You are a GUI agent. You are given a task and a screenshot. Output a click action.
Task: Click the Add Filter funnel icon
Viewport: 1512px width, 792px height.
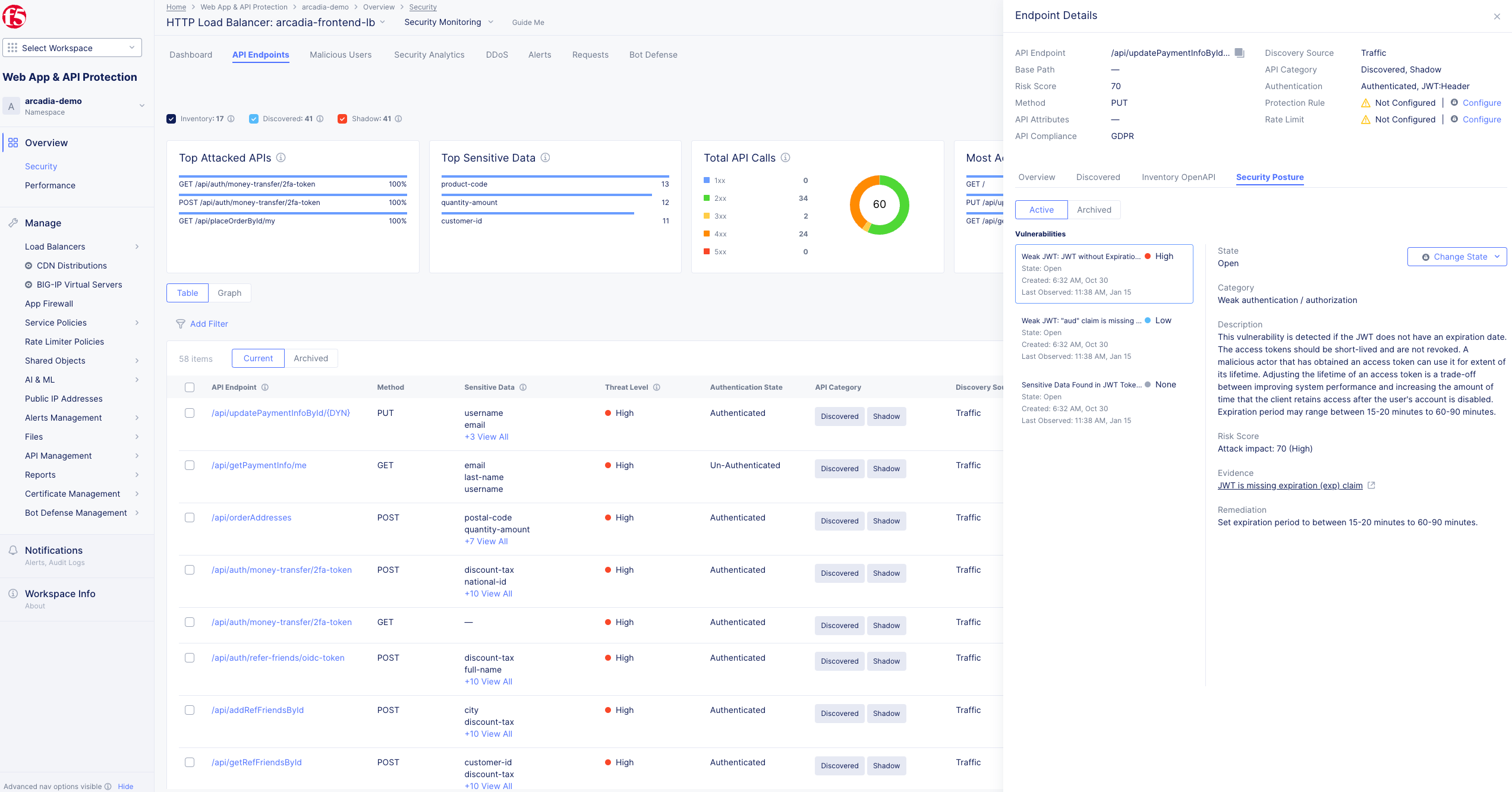point(181,324)
